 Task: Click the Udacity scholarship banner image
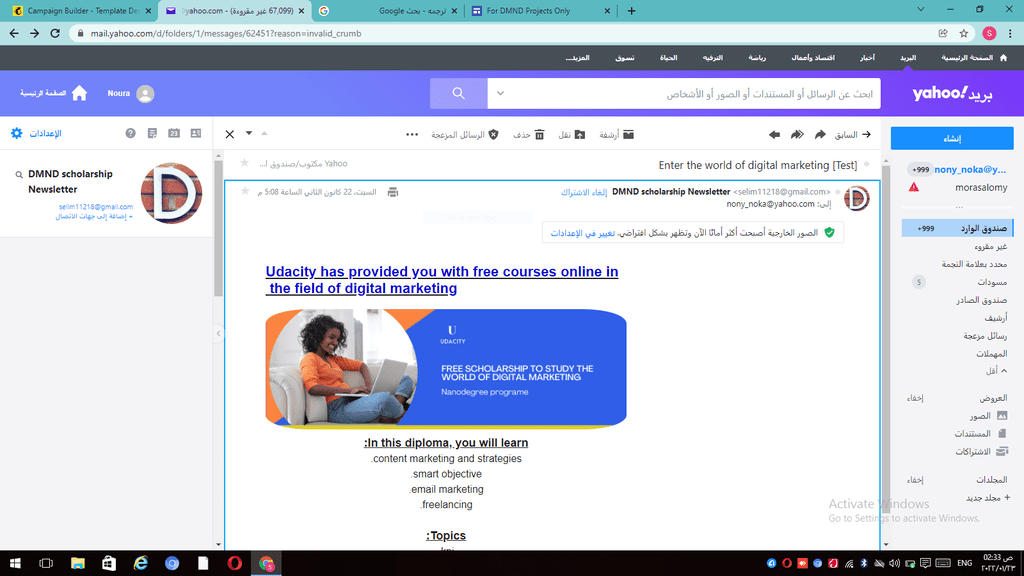click(x=446, y=368)
